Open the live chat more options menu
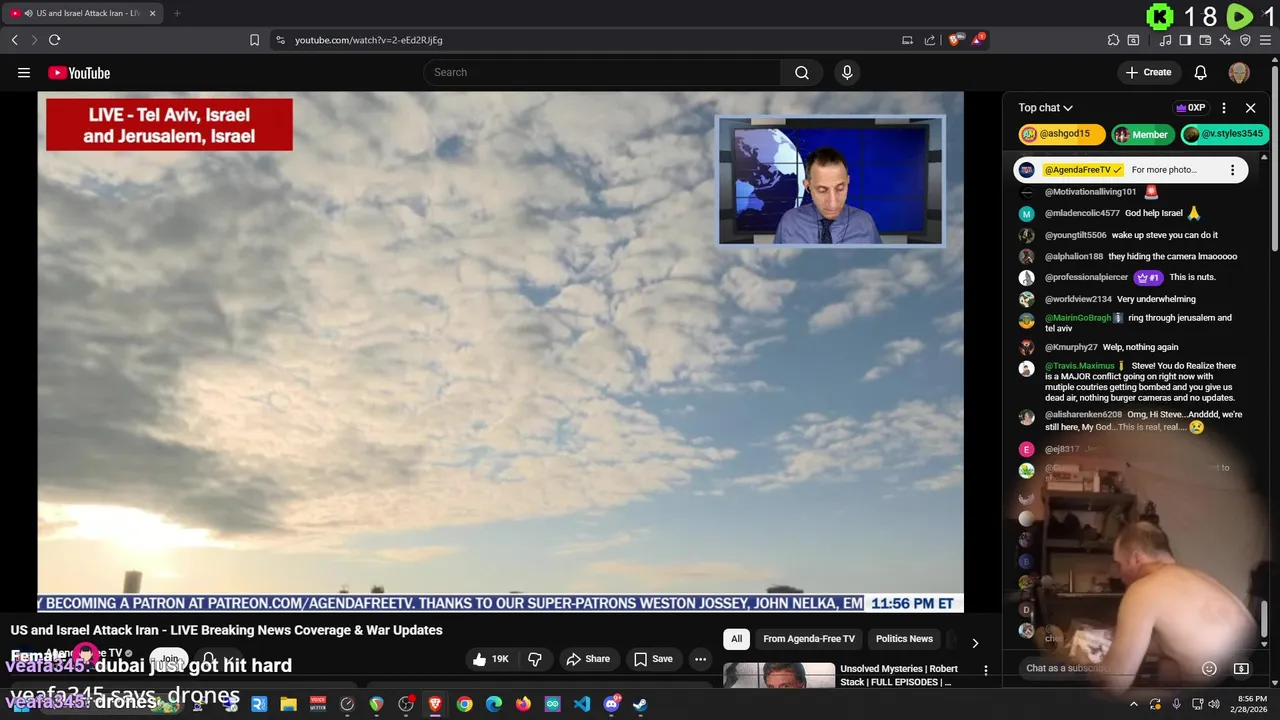1280x720 pixels. (1224, 108)
